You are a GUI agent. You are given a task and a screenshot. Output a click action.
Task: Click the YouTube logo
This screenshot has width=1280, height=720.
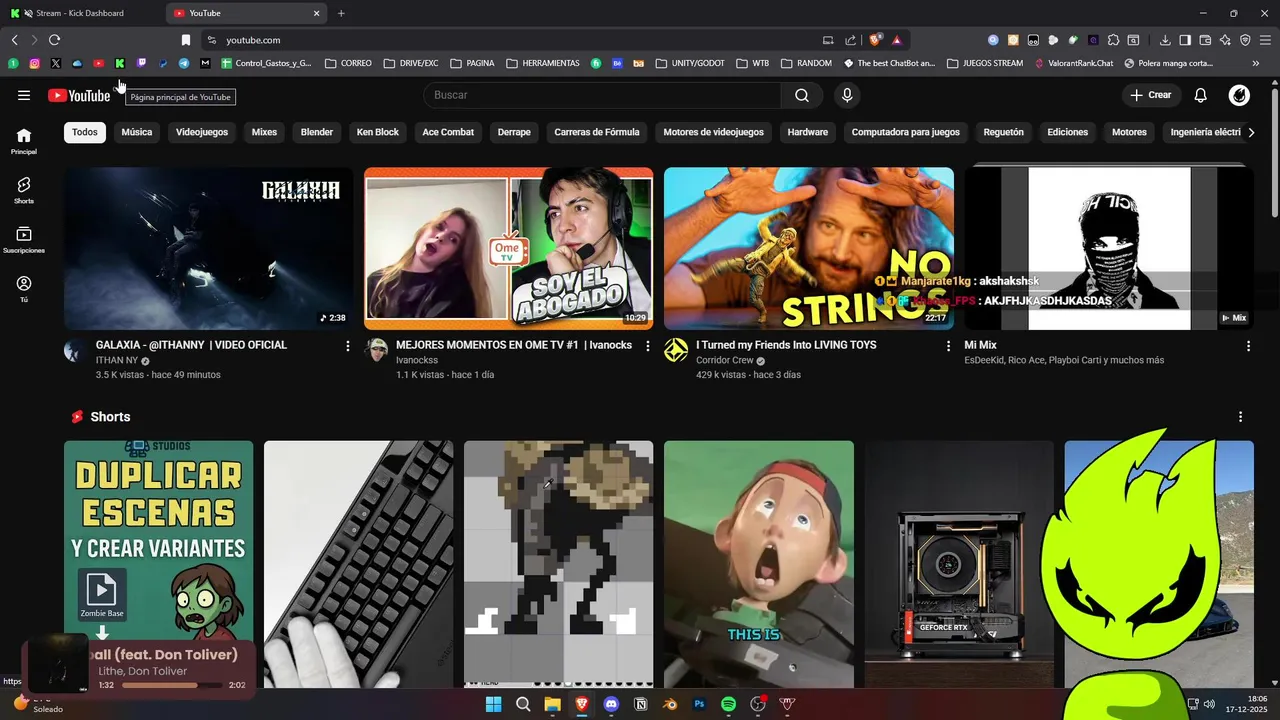coord(79,95)
